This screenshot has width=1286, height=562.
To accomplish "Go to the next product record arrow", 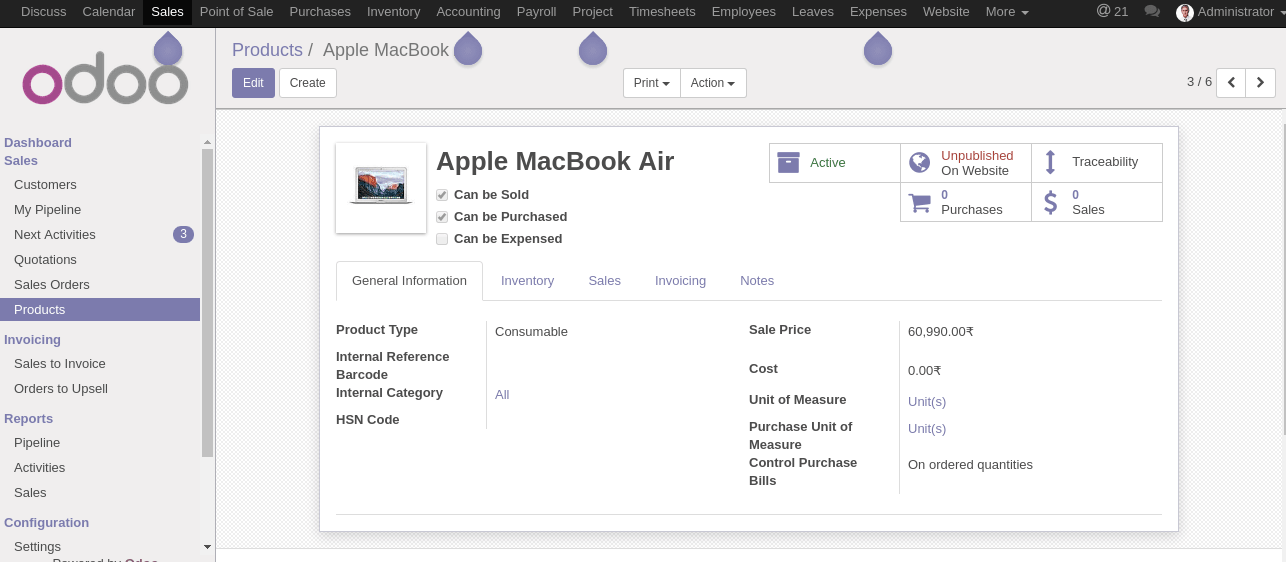I will point(1261,82).
